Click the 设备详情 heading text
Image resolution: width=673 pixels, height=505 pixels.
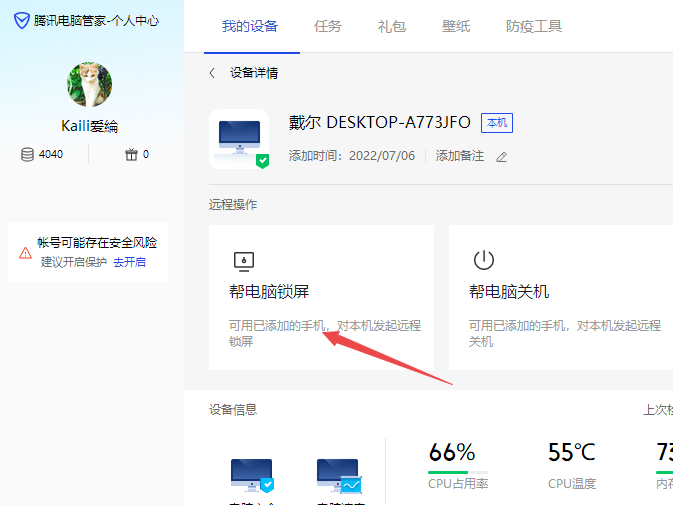254,73
